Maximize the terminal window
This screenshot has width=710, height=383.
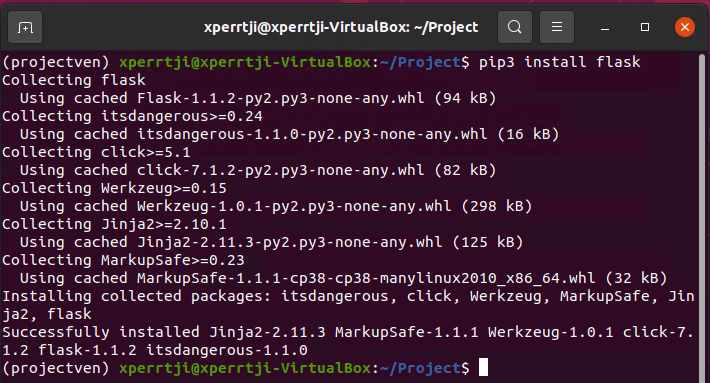pos(645,27)
